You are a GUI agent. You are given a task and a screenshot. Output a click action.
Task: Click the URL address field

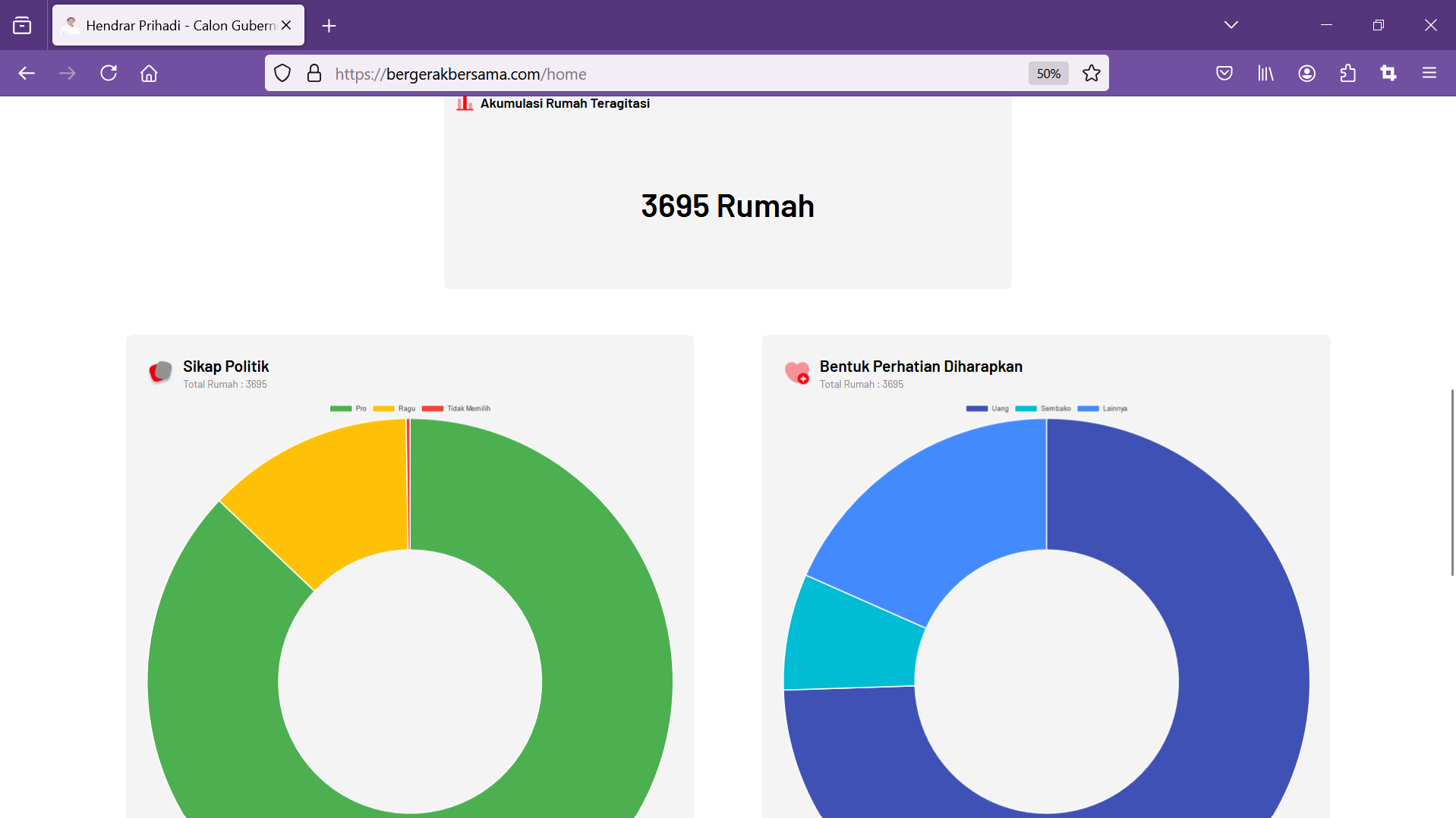click(645, 74)
